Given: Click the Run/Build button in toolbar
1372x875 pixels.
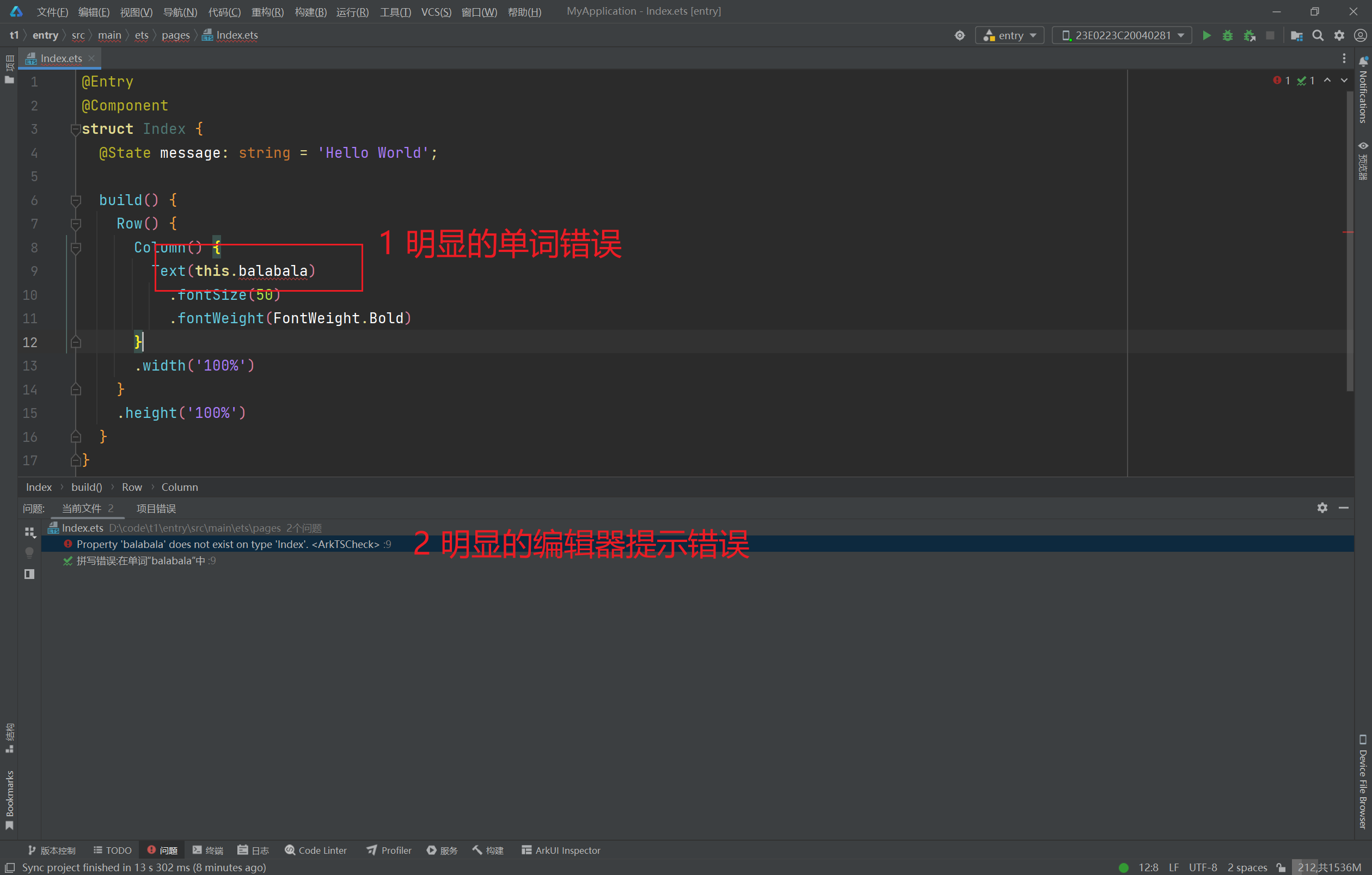Looking at the screenshot, I should tap(1207, 35).
